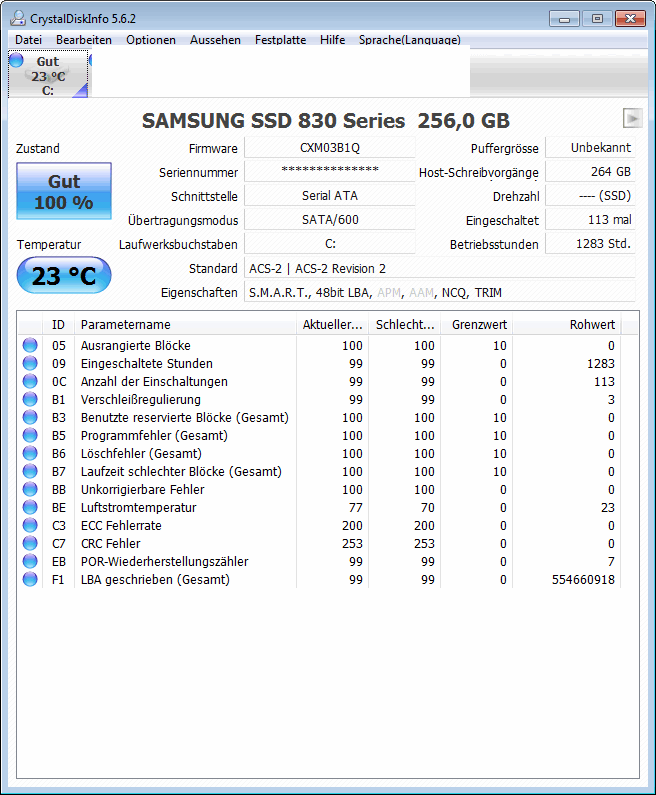Click the Puffergrösse value Unbekannt
Viewport: 656px width, 795px height.
590,148
